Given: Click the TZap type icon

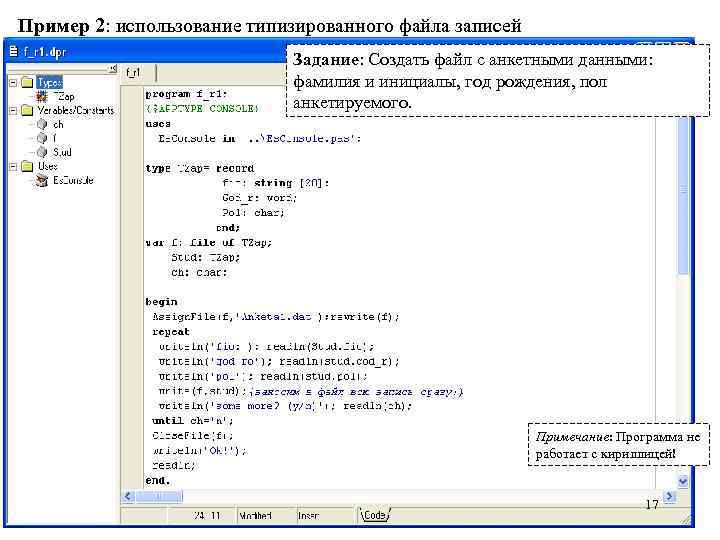Looking at the screenshot, I should pyautogui.click(x=42, y=97).
